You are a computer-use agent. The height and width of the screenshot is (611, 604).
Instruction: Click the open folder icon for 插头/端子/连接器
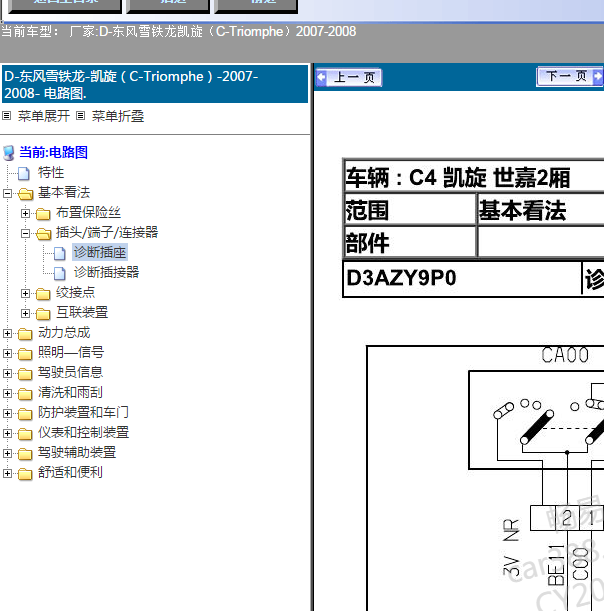pos(43,233)
